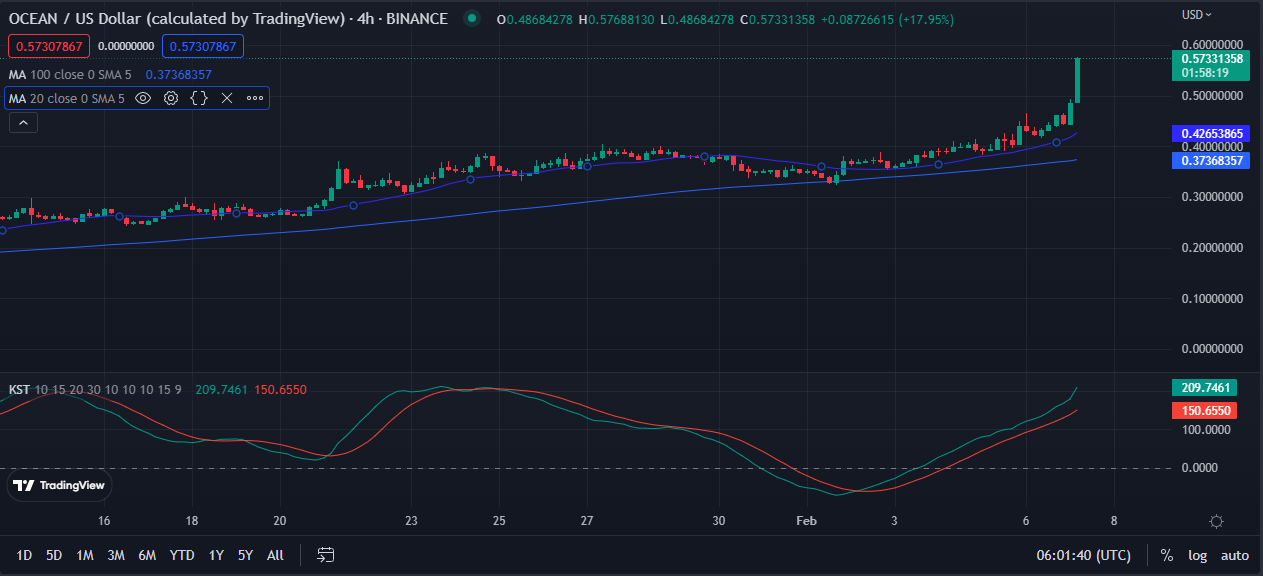Collapse the indicator list with the chevron arrow
Viewport: 1263px width, 576px height.
tap(23, 122)
